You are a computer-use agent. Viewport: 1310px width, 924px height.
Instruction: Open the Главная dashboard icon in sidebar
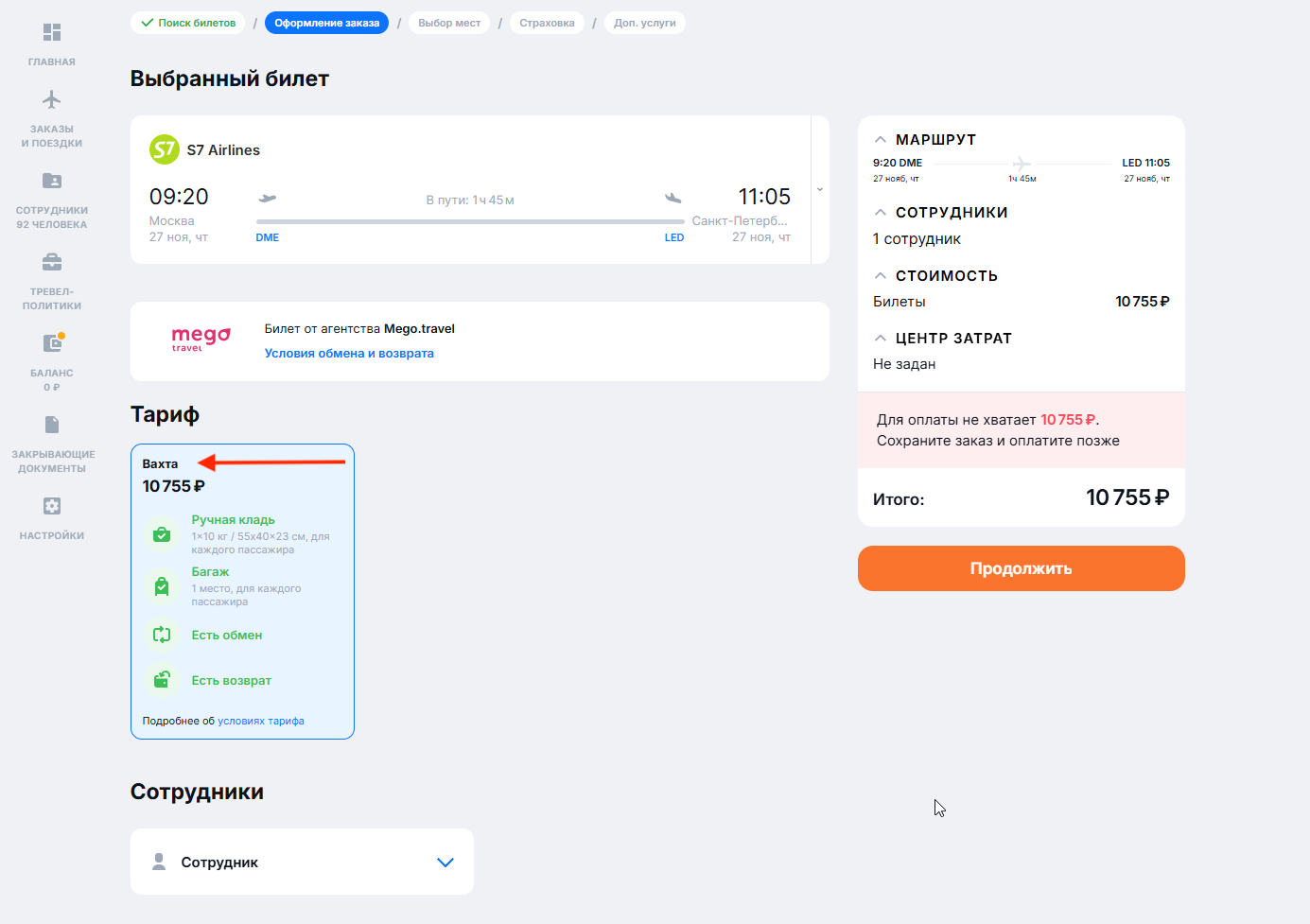(52, 33)
